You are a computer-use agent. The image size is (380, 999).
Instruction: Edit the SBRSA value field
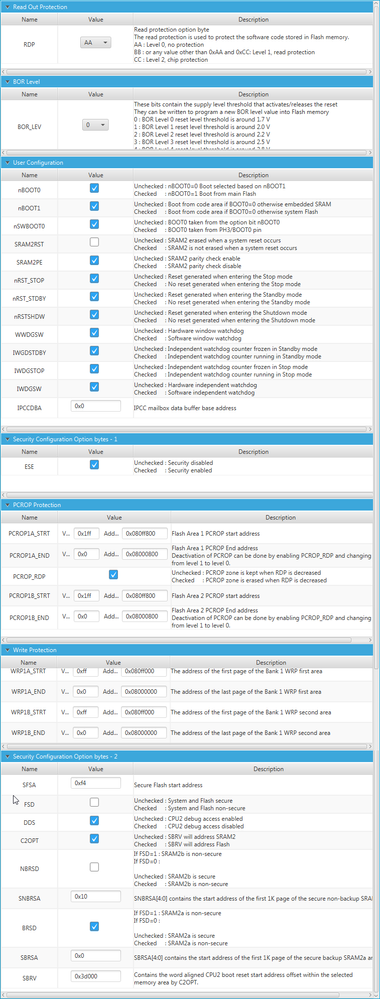click(96, 956)
